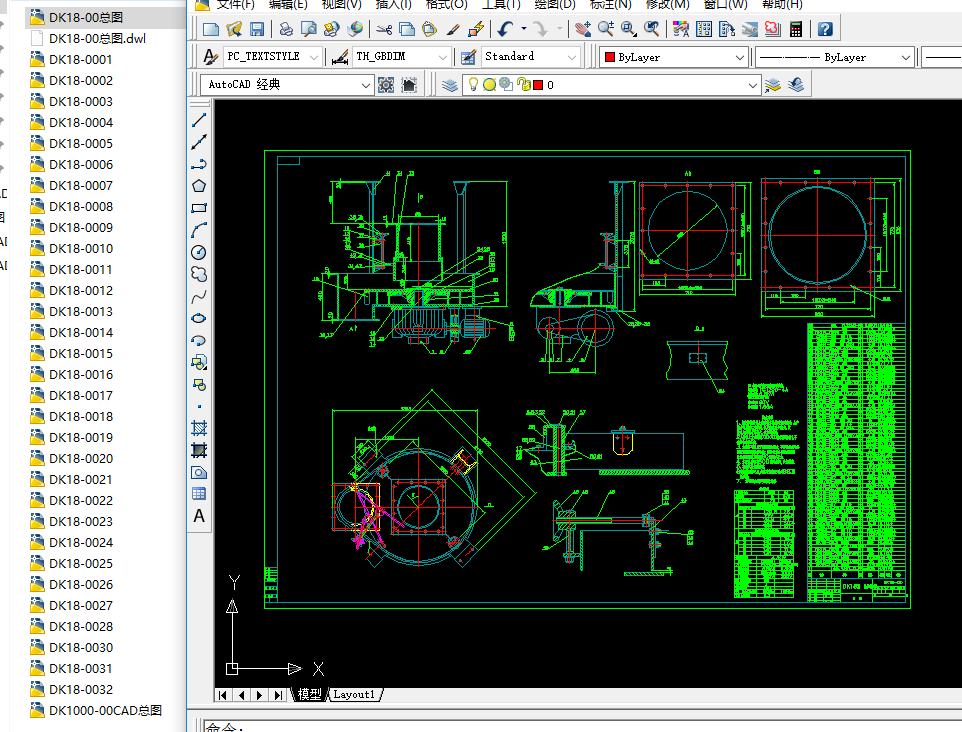Click the Save icon in toolbar
Viewport: 962px width, 732px height.
pos(257,29)
